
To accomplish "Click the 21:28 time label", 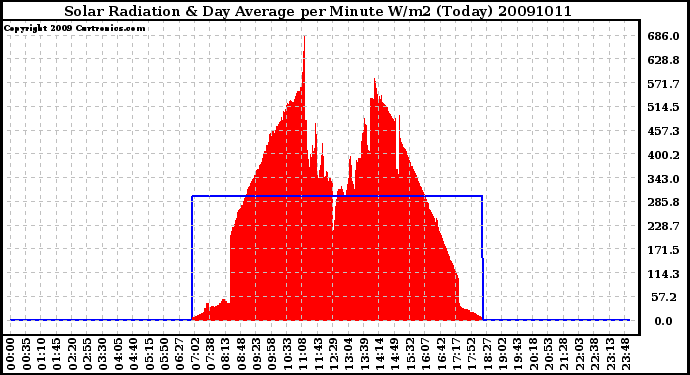I will tap(565, 354).
